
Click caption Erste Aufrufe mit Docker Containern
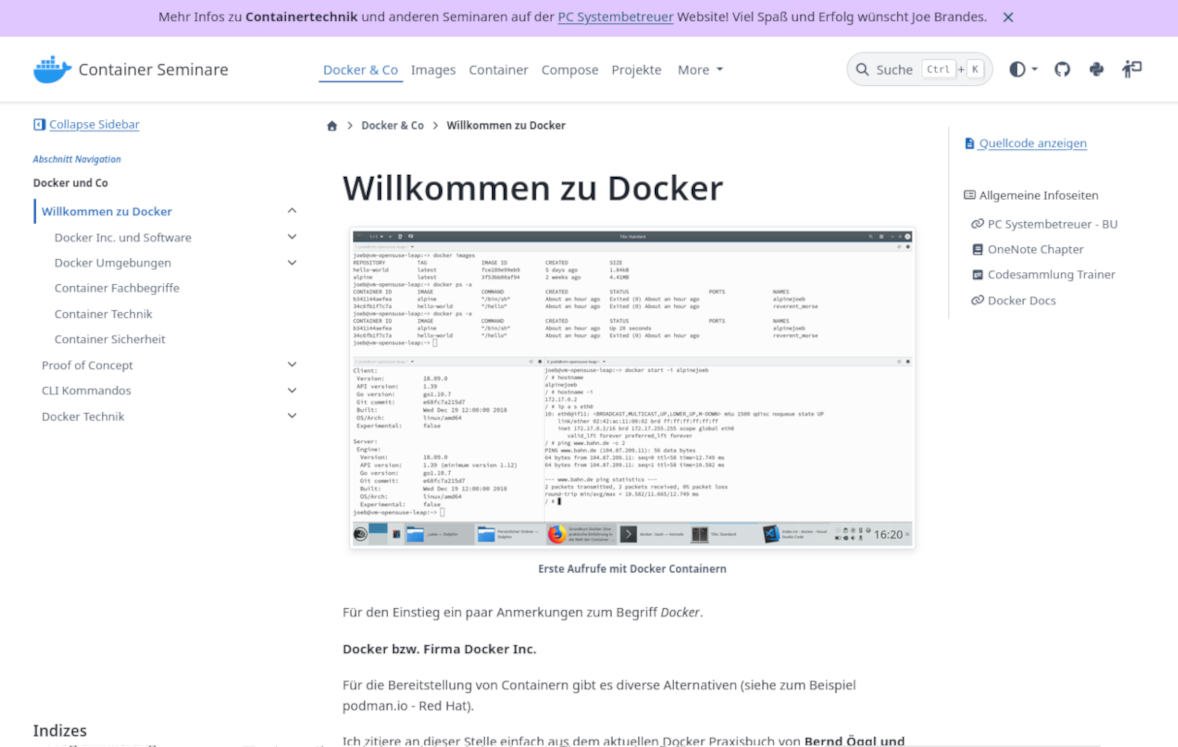632,569
